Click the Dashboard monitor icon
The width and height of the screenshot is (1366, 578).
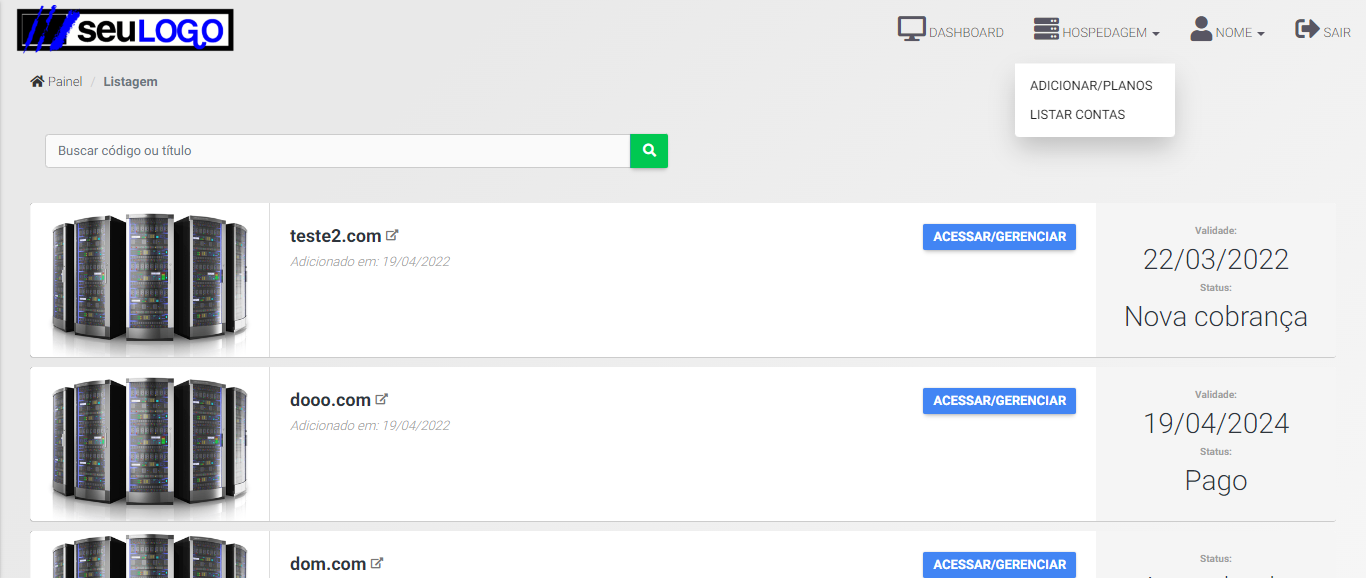[x=911, y=30]
